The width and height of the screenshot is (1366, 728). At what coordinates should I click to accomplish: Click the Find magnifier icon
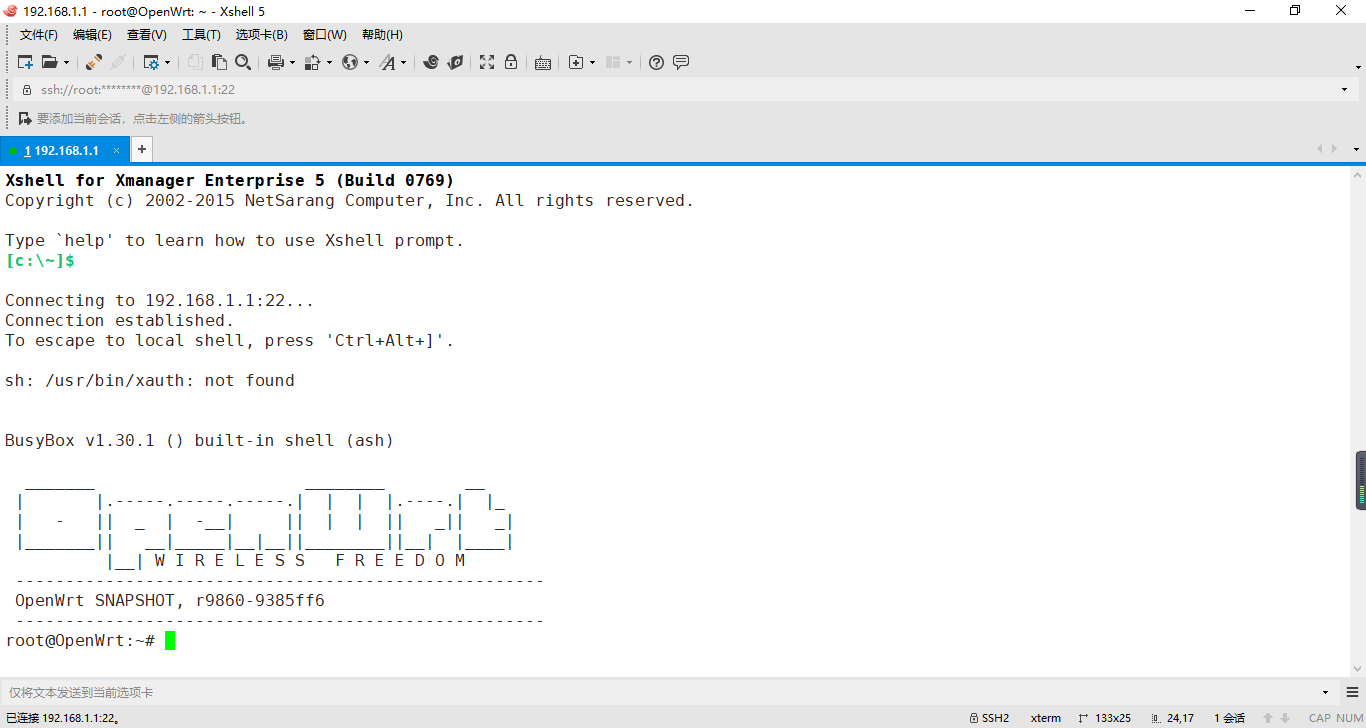243,62
